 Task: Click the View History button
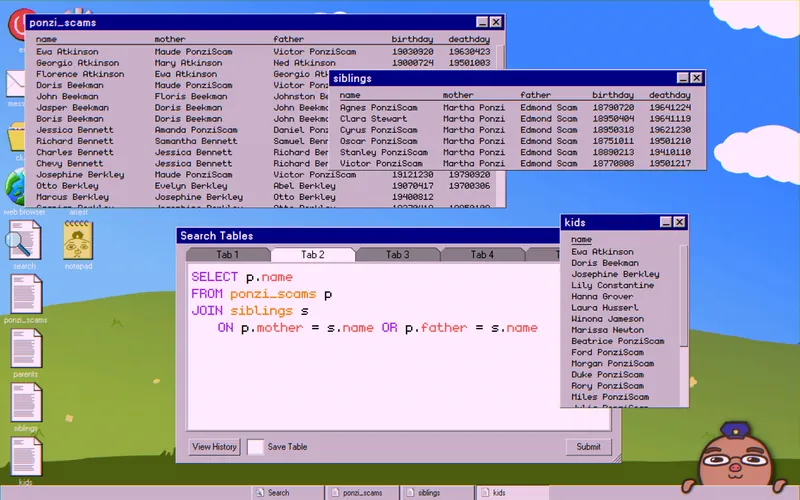[x=214, y=447]
